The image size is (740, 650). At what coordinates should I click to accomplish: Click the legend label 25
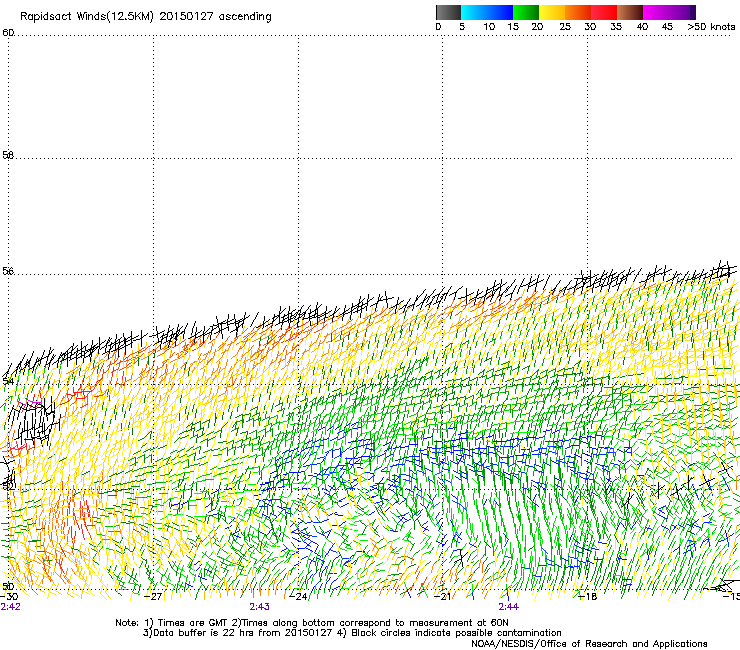(x=565, y=27)
